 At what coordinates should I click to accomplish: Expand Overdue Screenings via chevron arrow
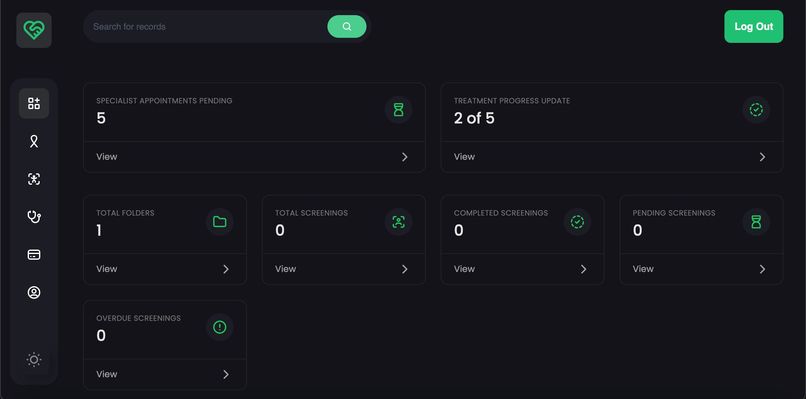(x=226, y=374)
